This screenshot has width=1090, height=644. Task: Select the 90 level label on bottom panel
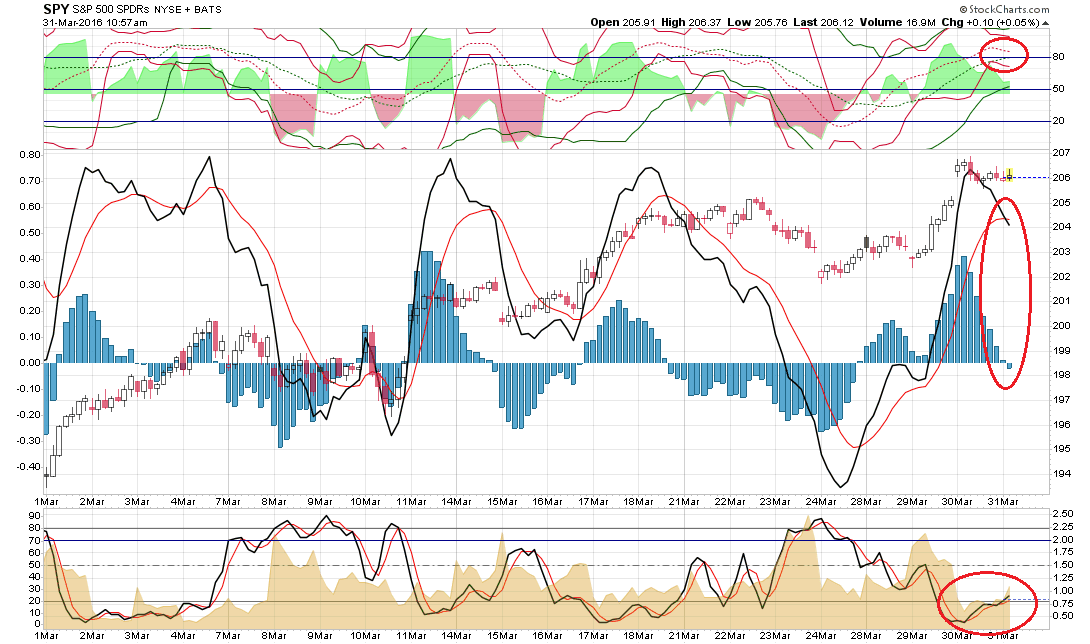(x=34, y=516)
